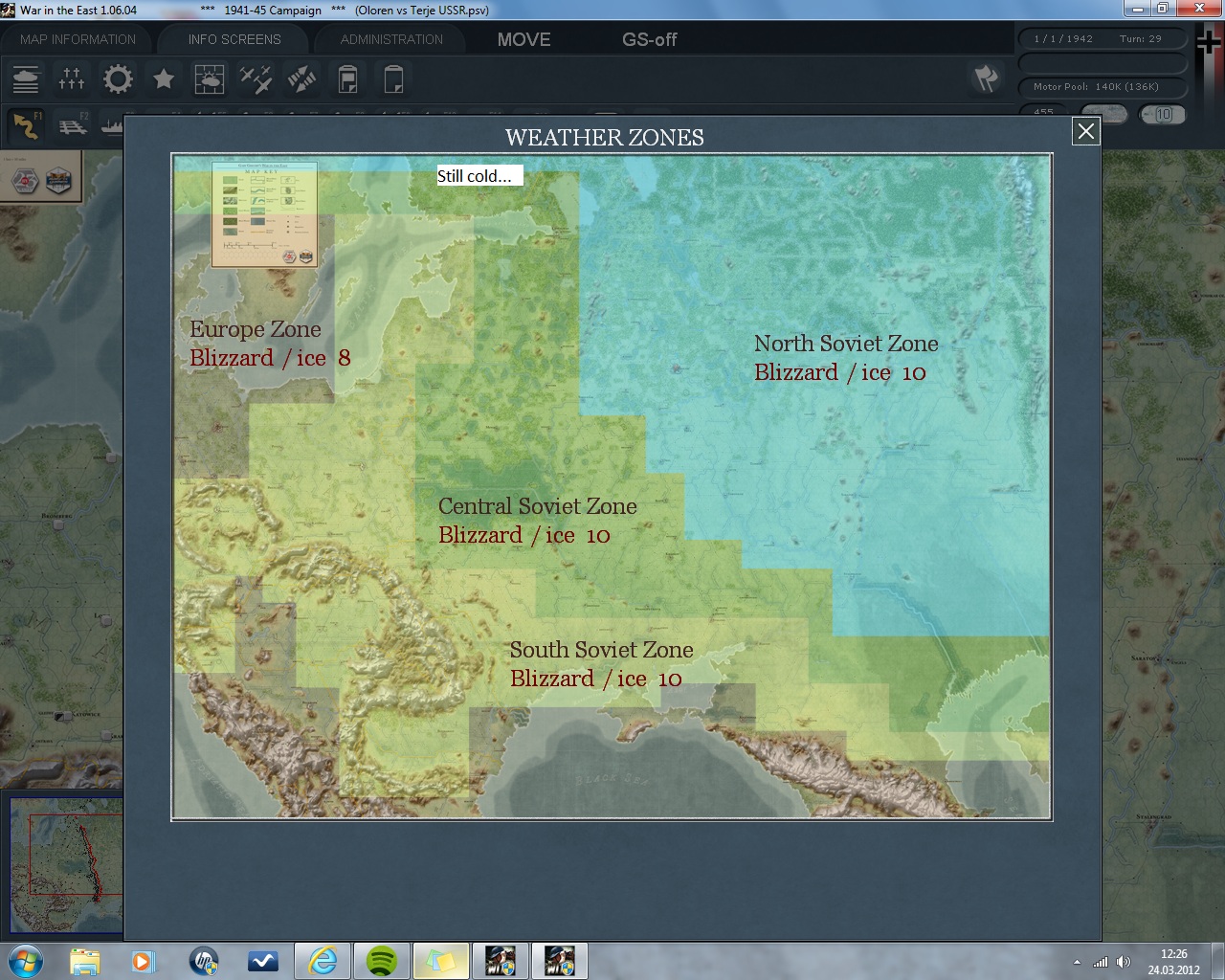
Task: Click the MOVE mode label
Action: 523,39
